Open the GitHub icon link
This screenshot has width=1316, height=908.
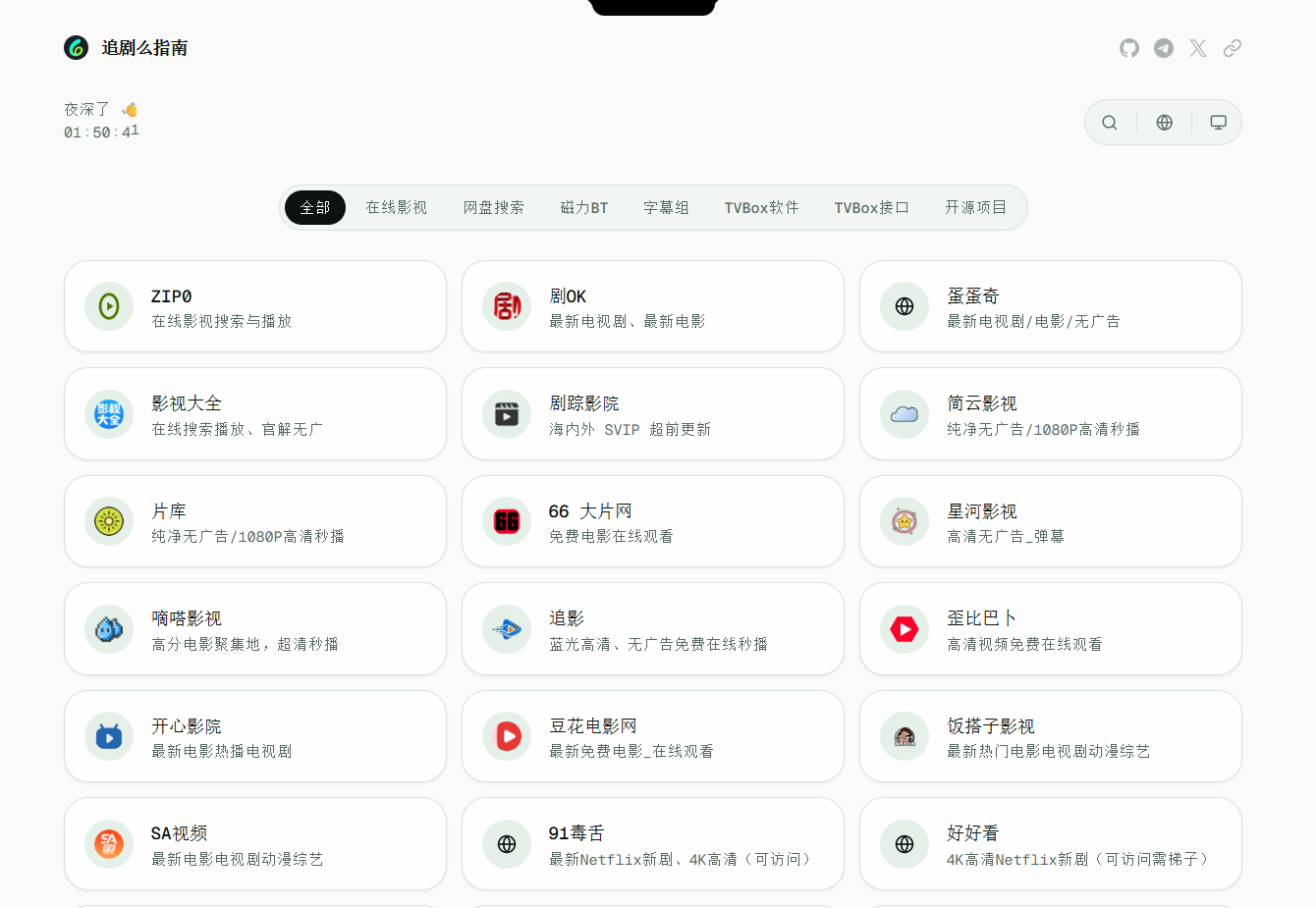(x=1129, y=48)
